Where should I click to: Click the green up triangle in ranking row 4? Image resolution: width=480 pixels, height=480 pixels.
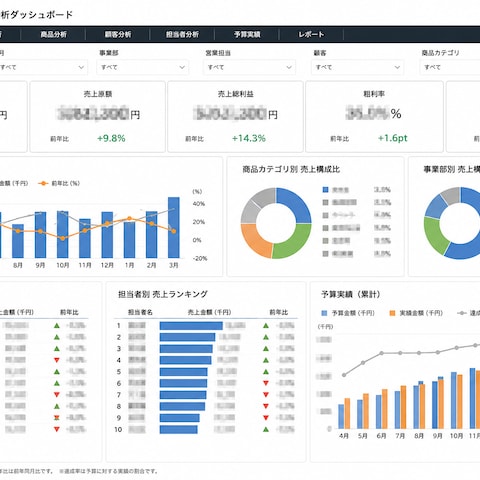coord(266,360)
